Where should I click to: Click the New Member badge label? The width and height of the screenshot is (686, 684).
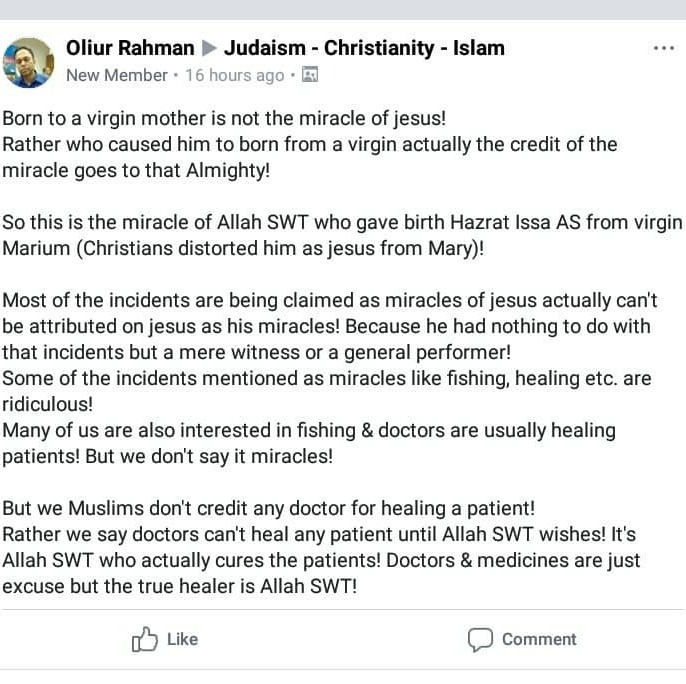click(116, 75)
